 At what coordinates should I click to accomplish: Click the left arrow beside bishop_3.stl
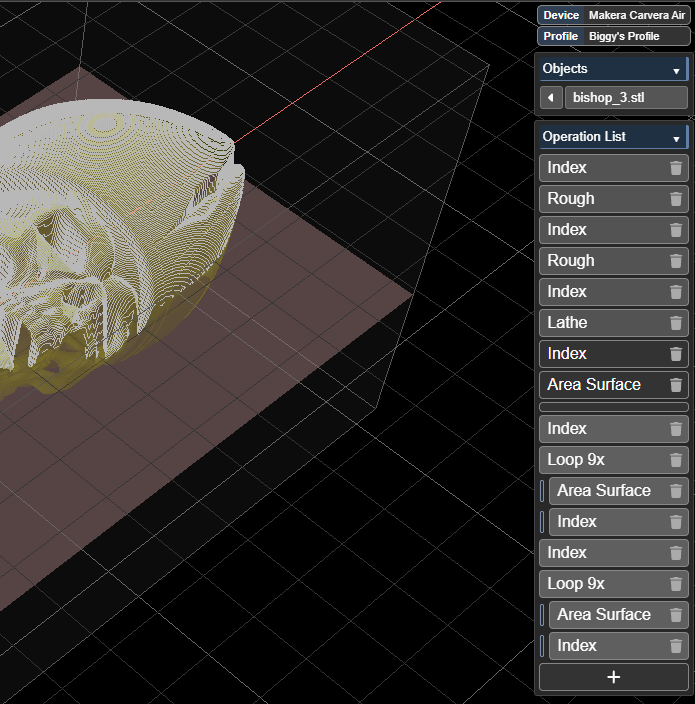point(551,98)
